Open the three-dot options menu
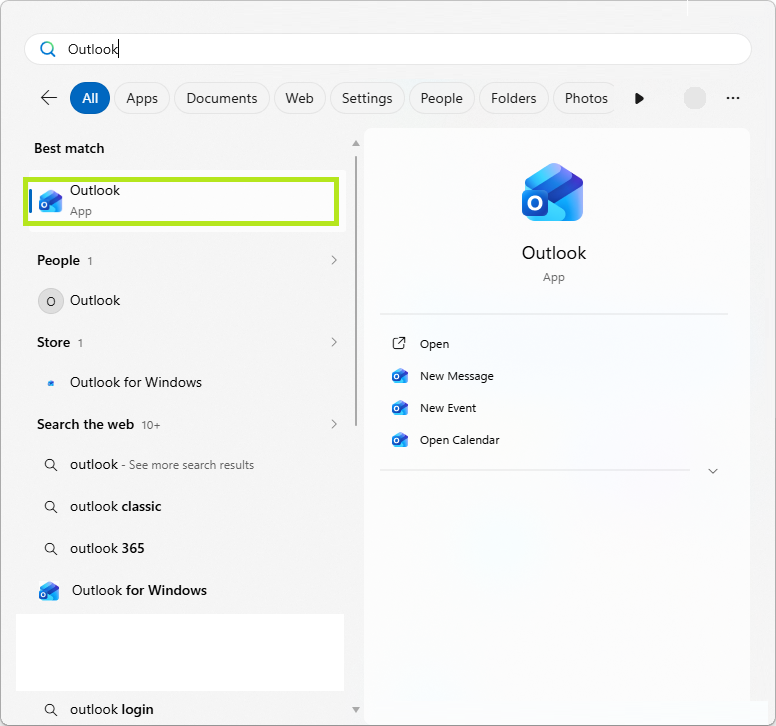The image size is (776, 726). 732,98
